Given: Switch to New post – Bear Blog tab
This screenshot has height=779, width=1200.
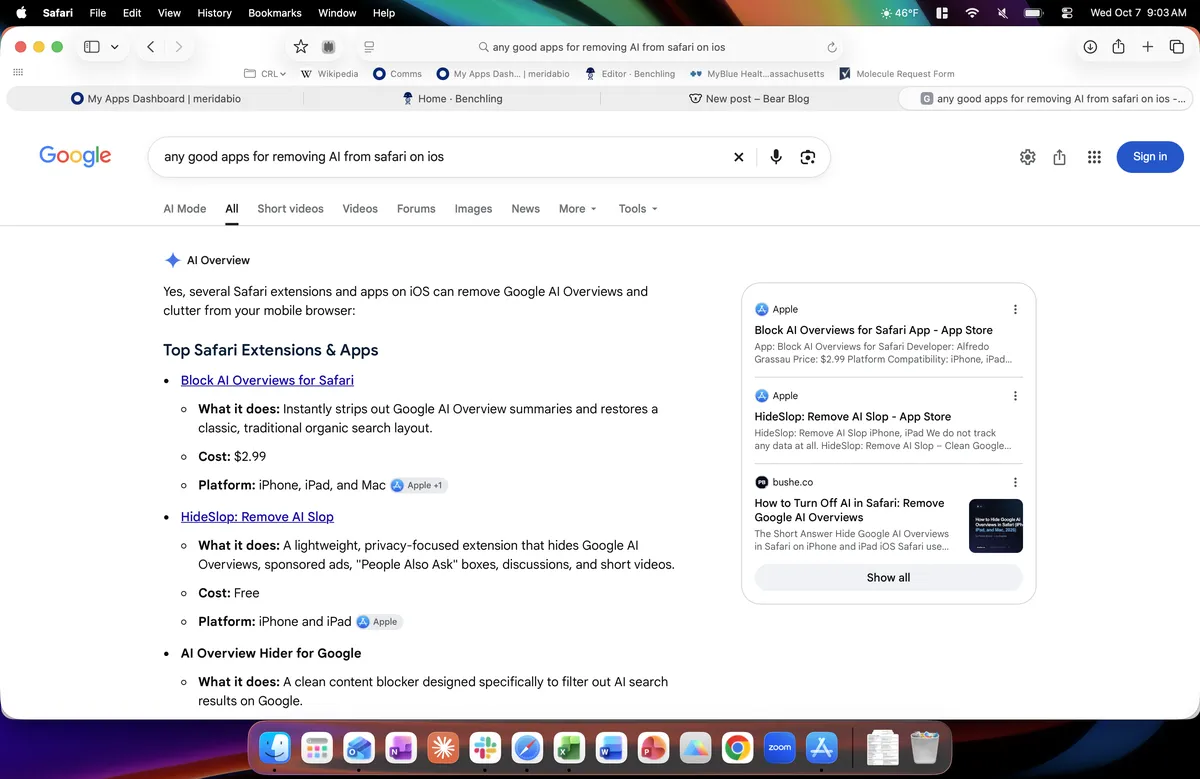Looking at the screenshot, I should point(749,99).
